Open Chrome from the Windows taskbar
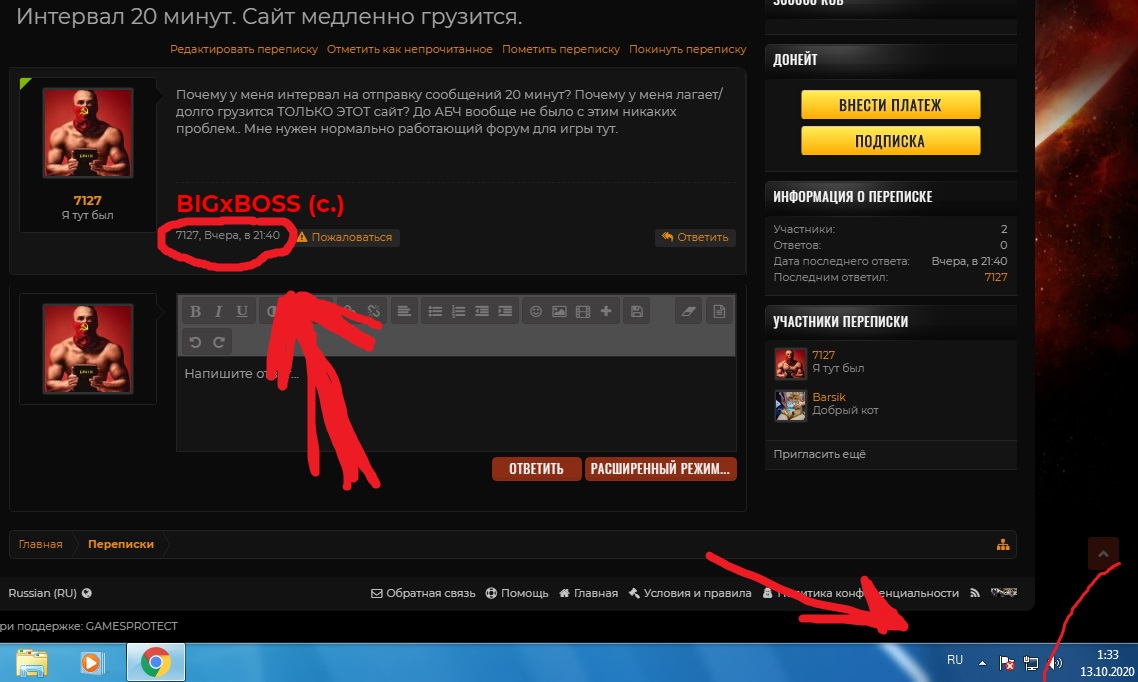 [154, 662]
